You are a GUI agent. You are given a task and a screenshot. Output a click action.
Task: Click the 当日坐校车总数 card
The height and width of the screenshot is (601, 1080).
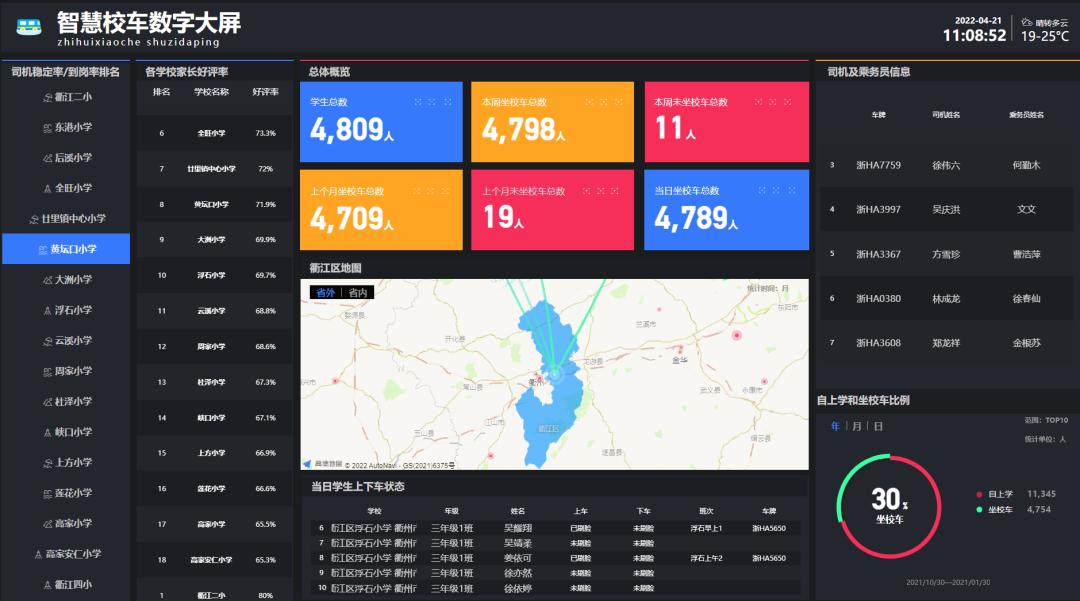(x=726, y=210)
